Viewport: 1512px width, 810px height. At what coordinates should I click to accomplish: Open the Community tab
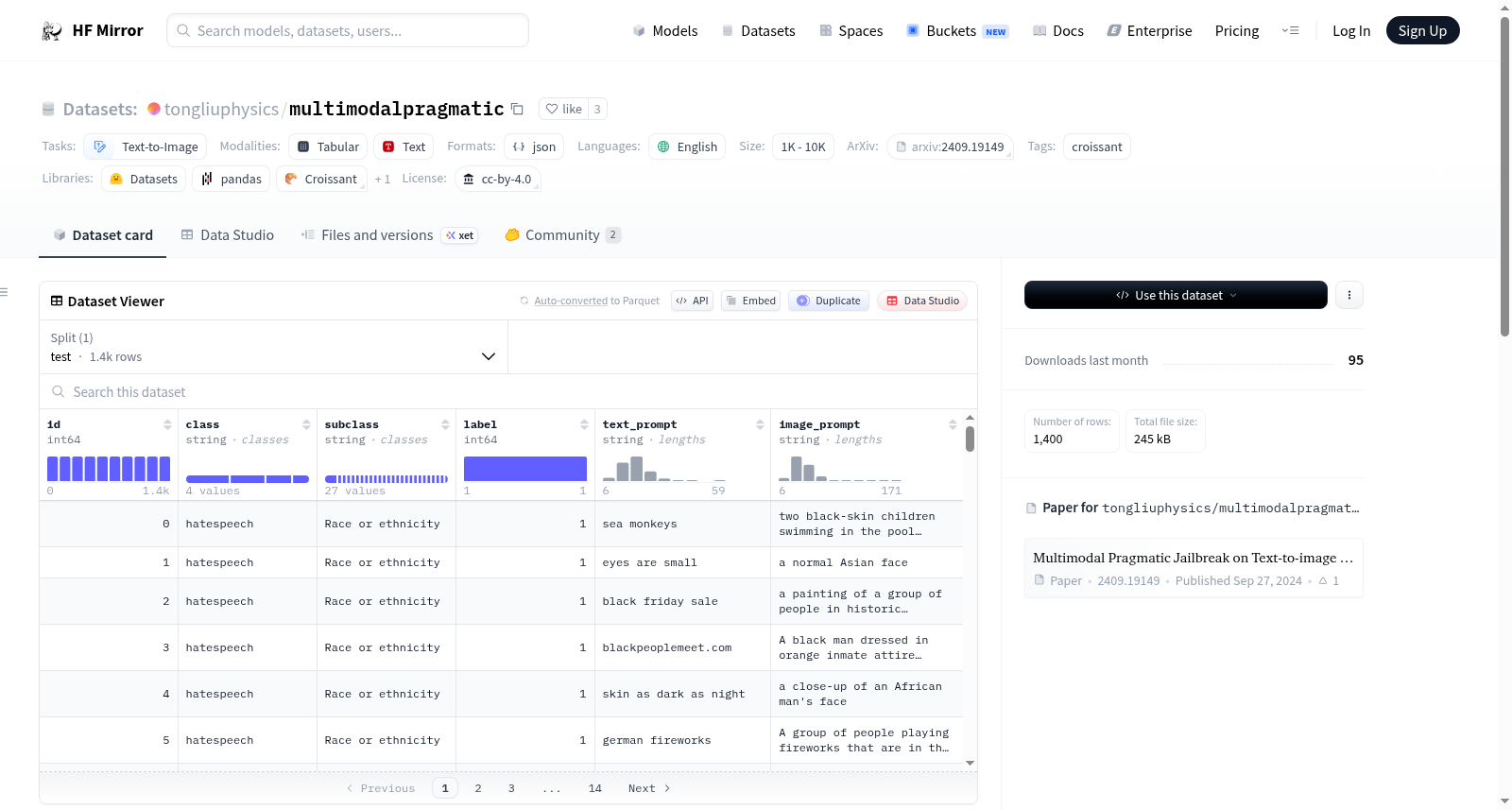(562, 235)
